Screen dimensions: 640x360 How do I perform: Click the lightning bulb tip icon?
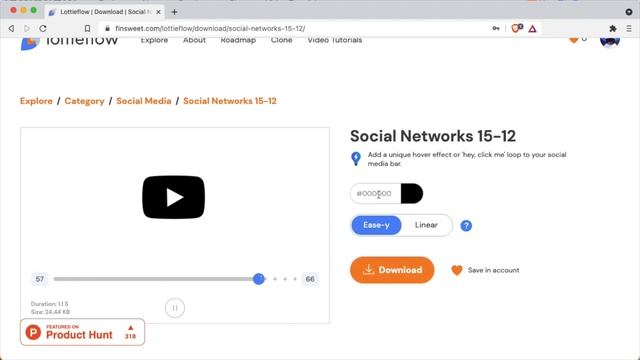[356, 158]
